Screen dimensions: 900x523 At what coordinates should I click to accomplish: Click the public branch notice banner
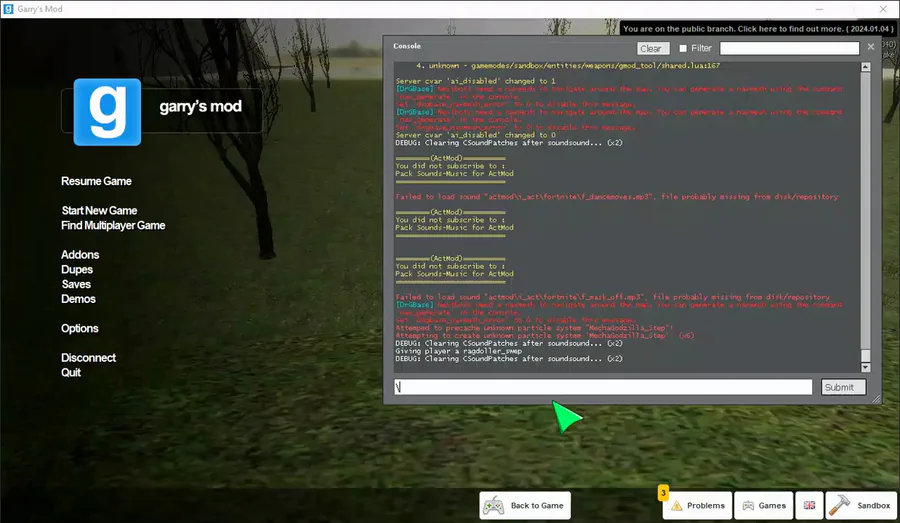758,29
